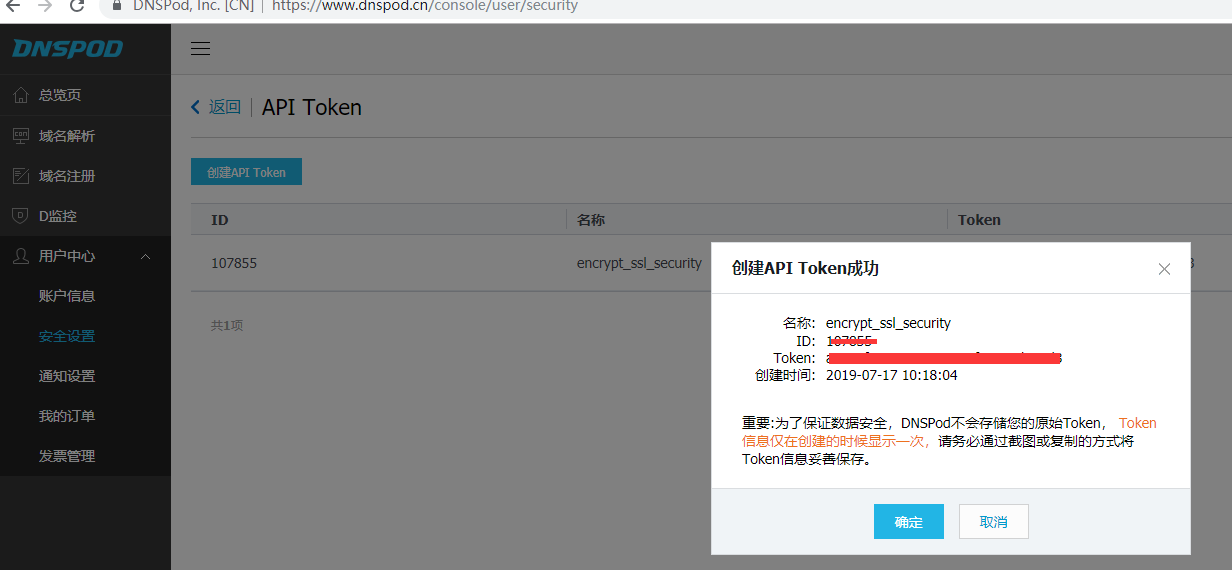
Task: Click the DNSPOD logo
Action: tap(67, 49)
